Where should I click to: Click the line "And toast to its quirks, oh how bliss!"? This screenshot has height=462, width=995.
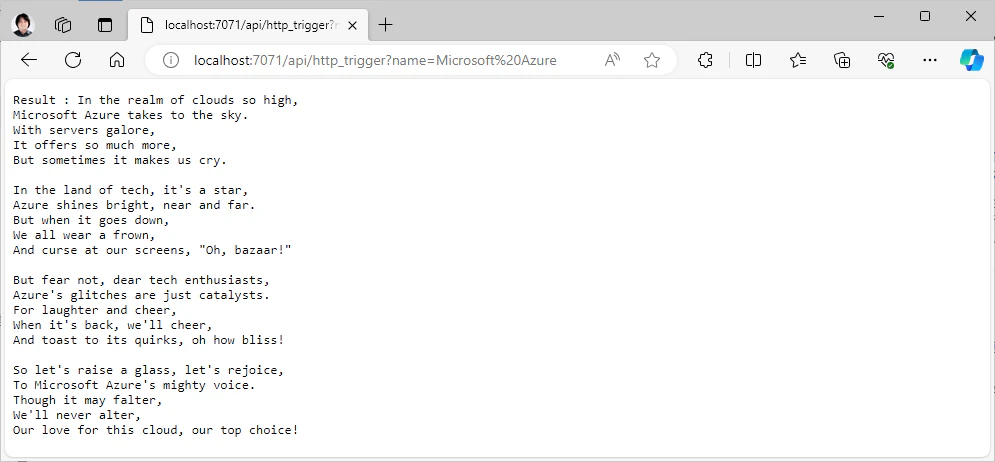(148, 340)
